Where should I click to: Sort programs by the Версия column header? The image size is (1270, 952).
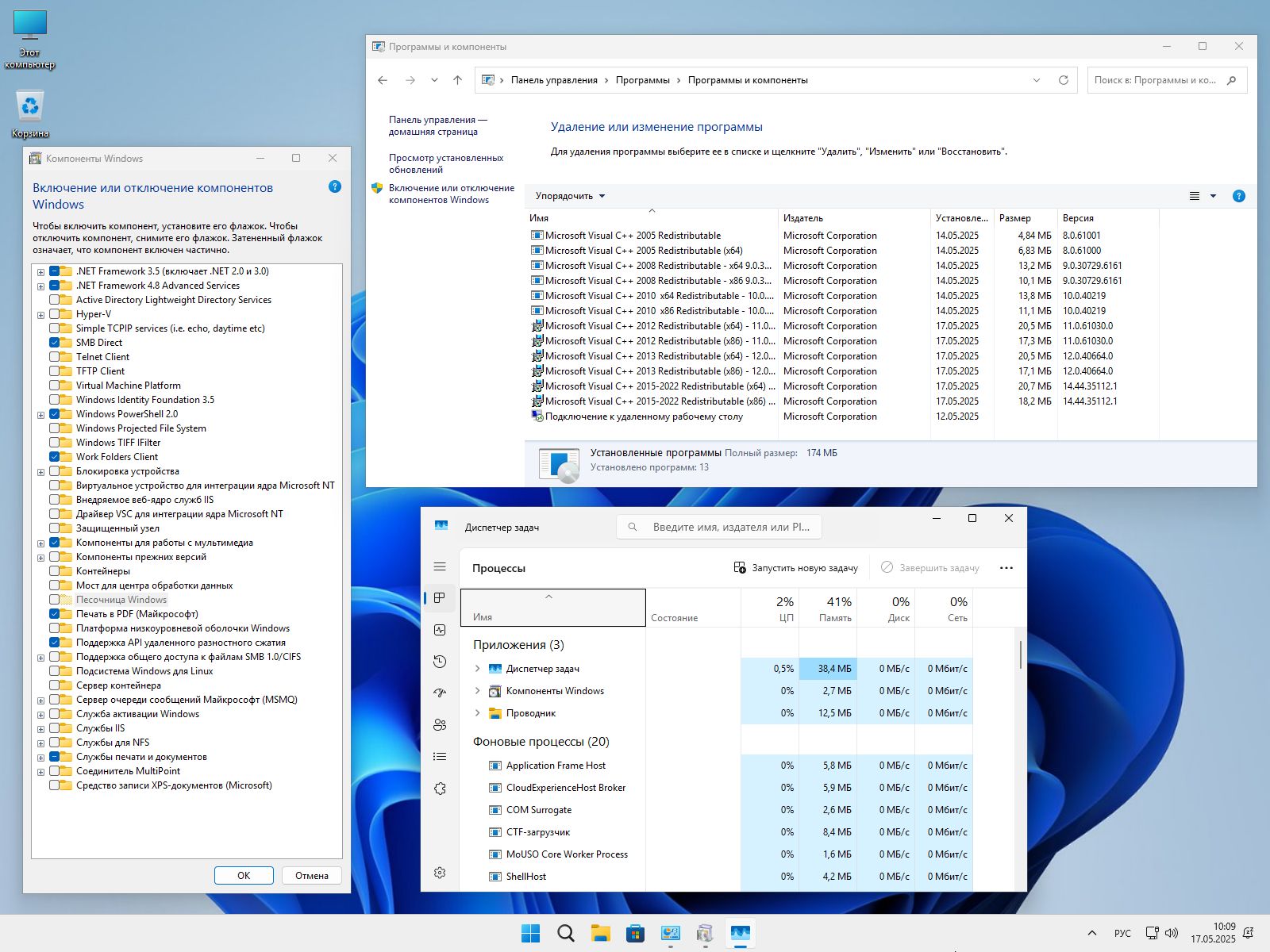point(1108,218)
